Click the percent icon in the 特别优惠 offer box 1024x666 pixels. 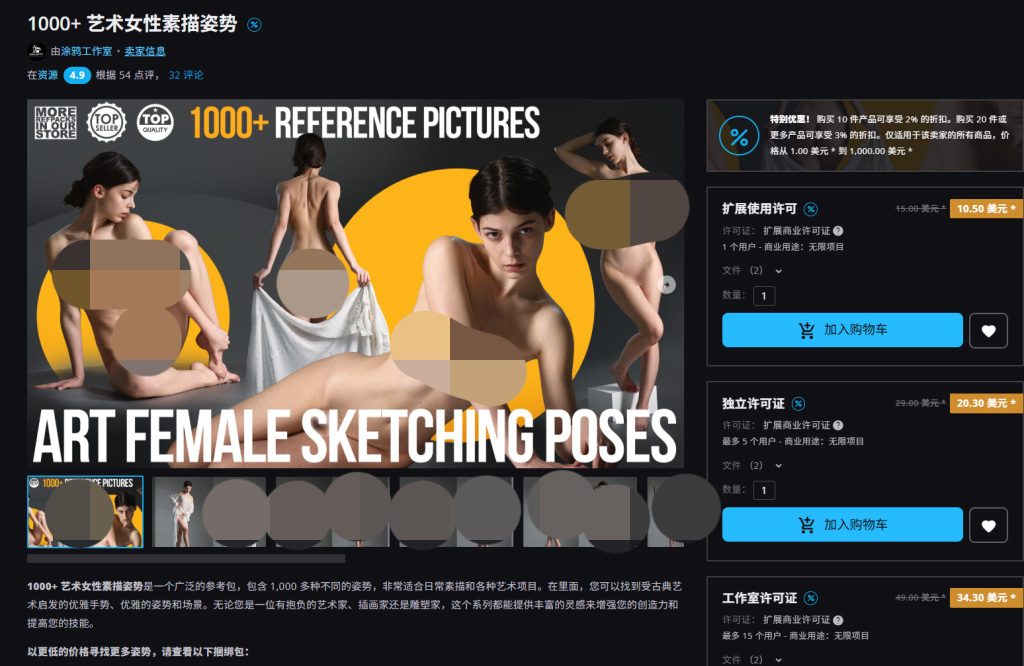(x=740, y=137)
